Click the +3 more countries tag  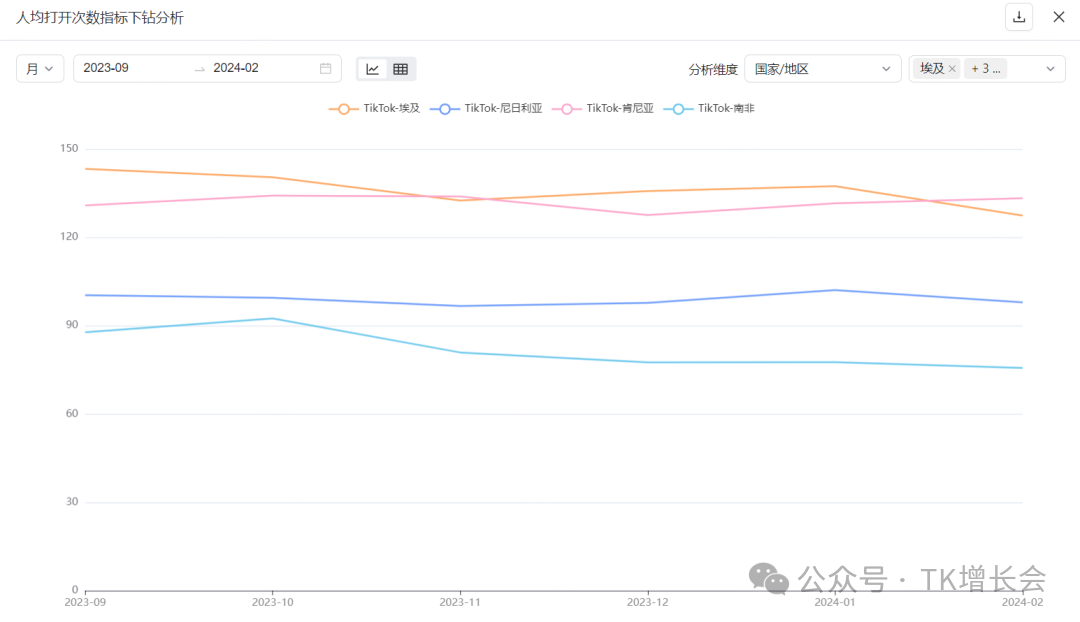point(986,69)
